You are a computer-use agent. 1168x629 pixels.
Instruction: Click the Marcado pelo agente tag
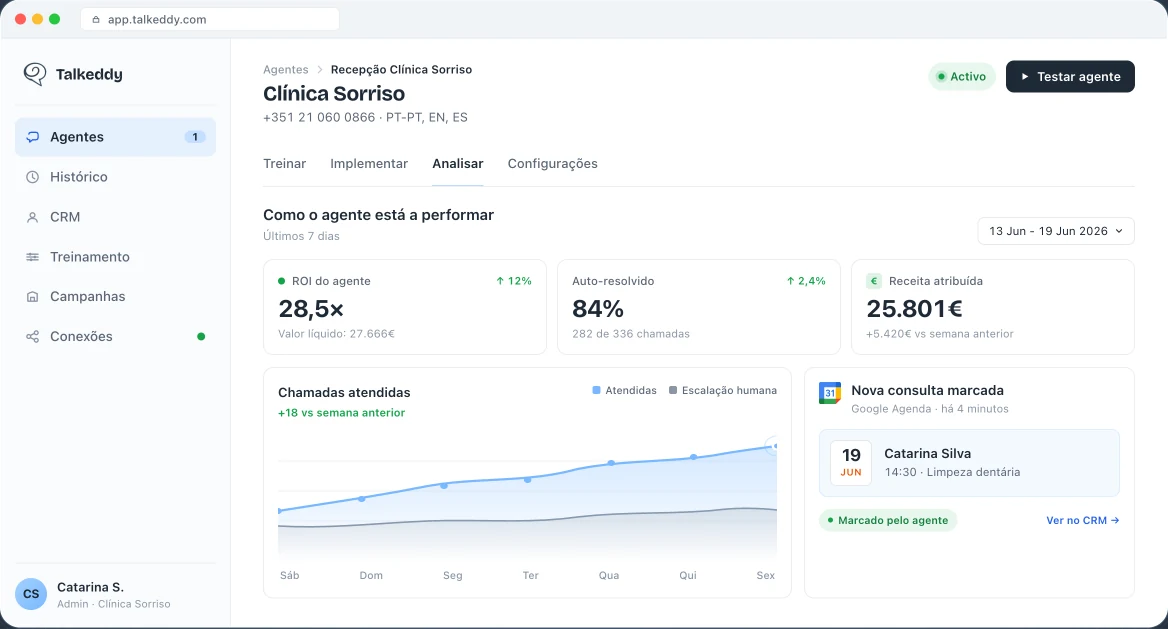click(x=887, y=520)
